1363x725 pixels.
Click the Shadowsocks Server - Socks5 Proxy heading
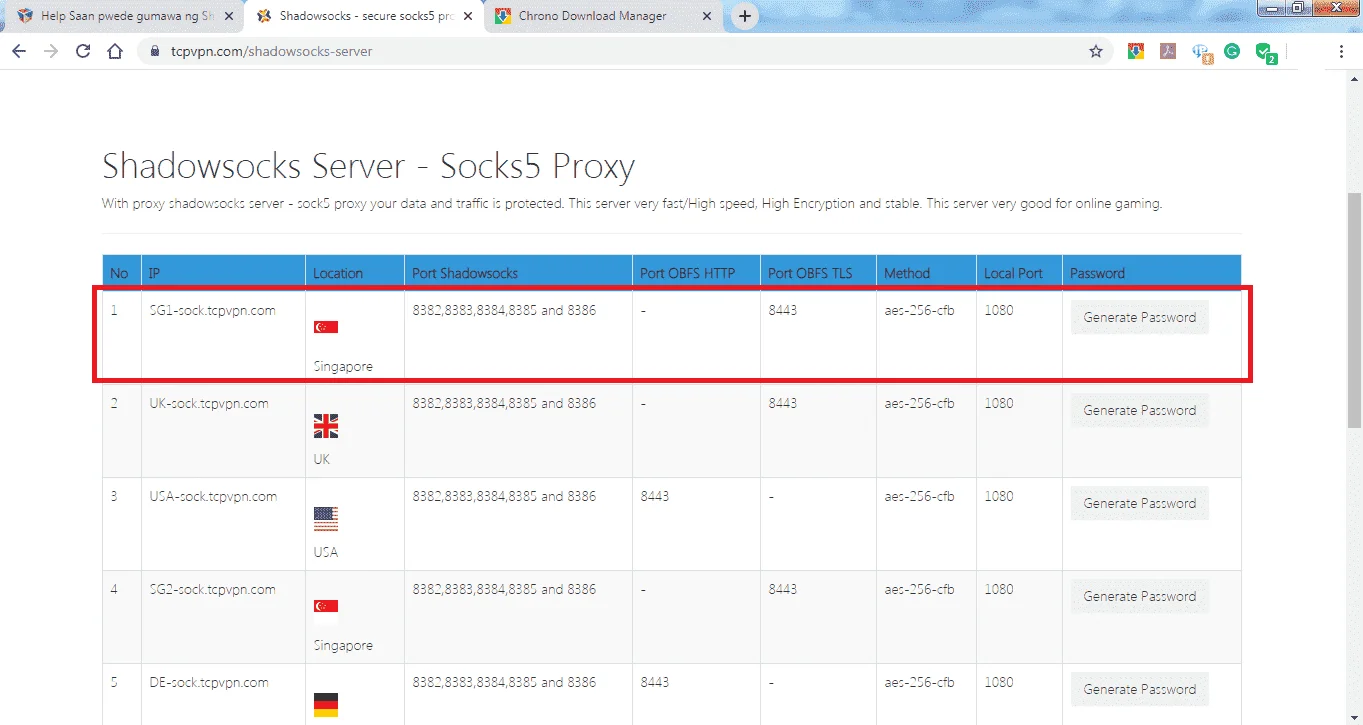tap(368, 166)
